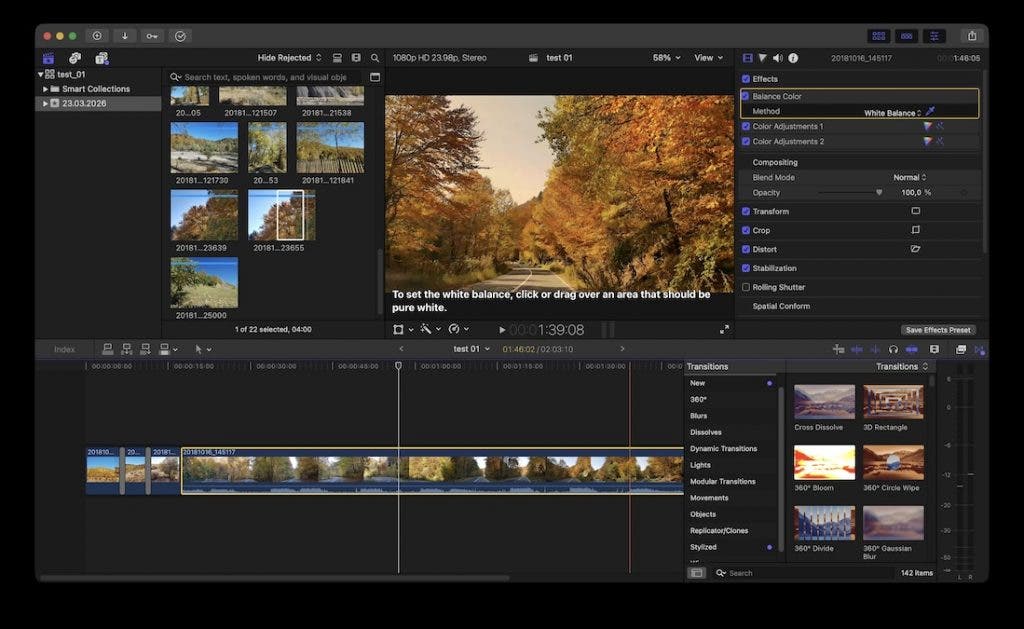Image resolution: width=1024 pixels, height=629 pixels.
Task: Click the New Library plus icon
Action: tap(97, 36)
